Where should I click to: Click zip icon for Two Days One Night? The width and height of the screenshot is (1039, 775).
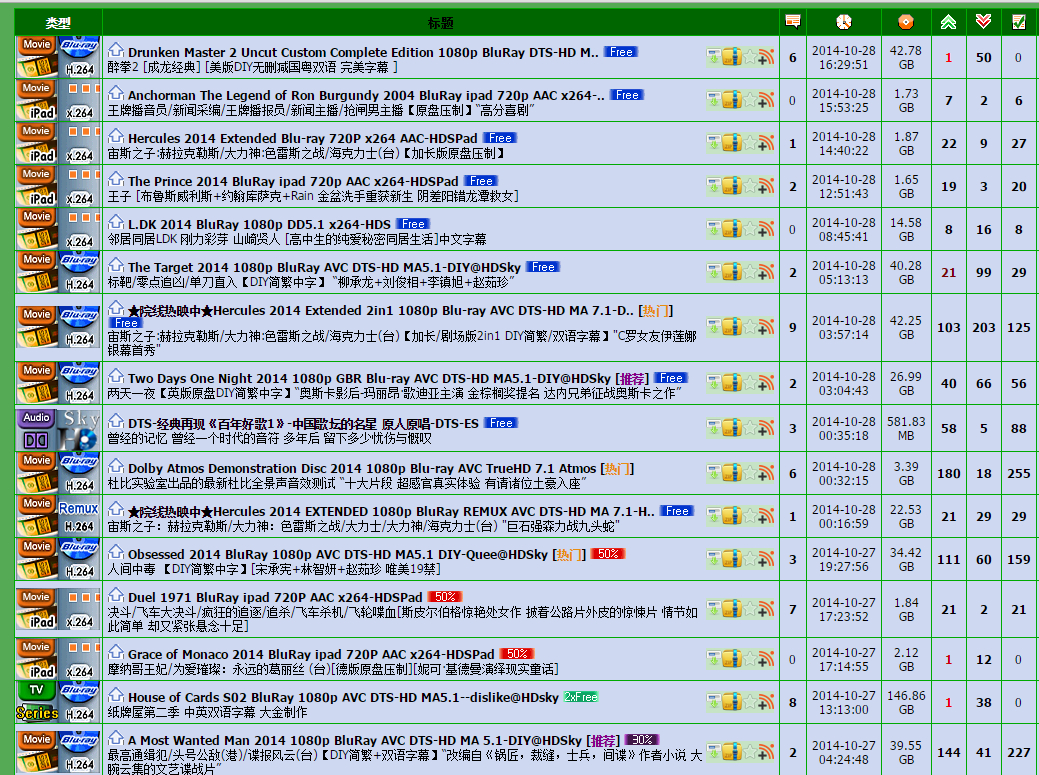point(732,383)
